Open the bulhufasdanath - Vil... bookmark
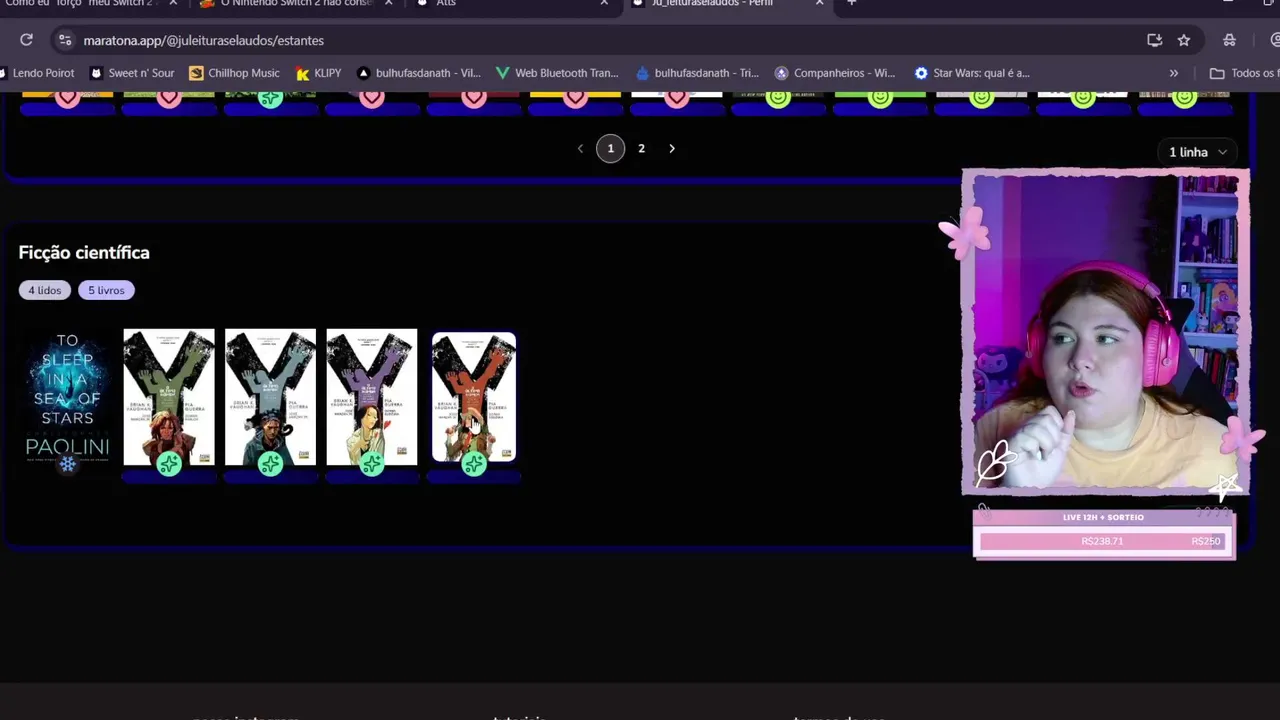Viewport: 1280px width, 720px height. point(419,73)
